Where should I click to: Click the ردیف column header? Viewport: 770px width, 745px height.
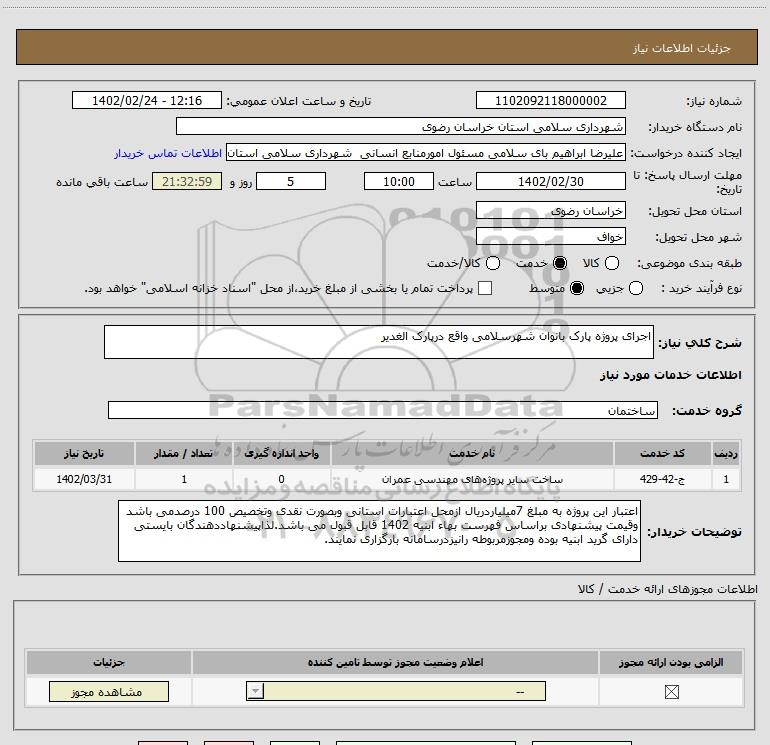726,453
